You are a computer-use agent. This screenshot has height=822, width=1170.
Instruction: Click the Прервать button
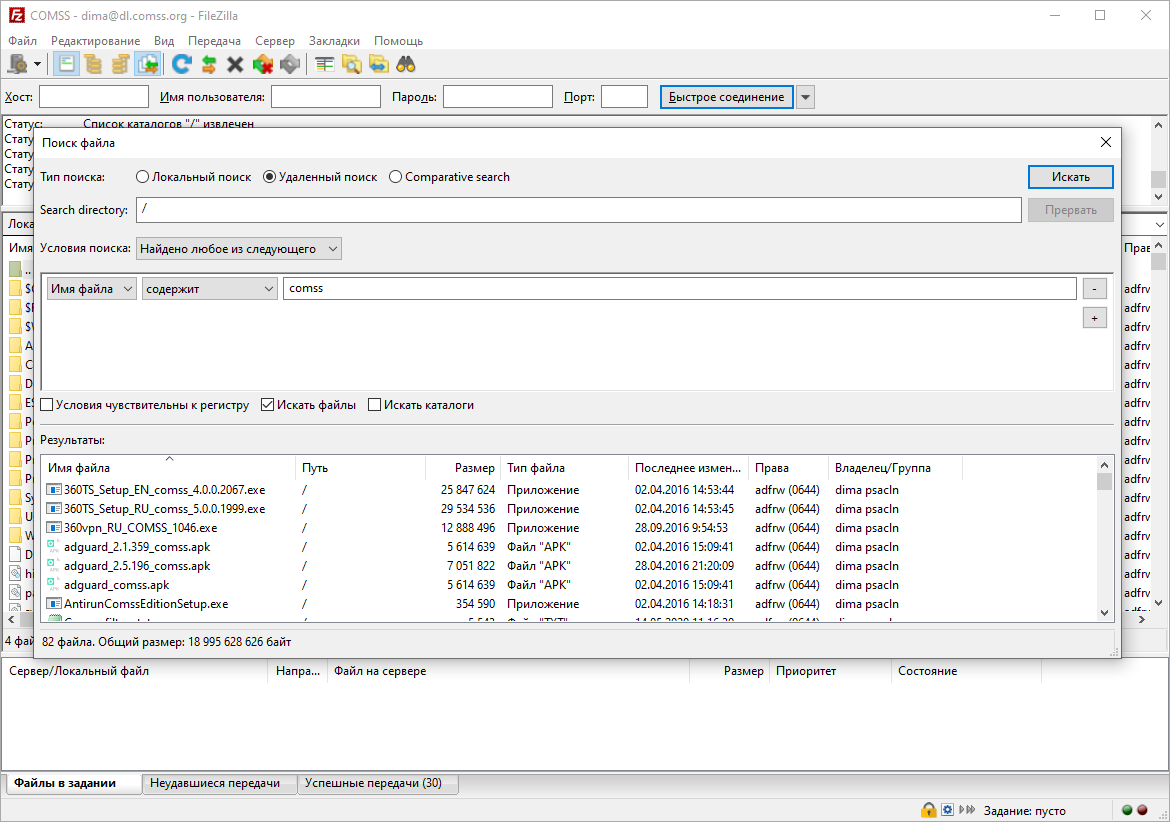click(1071, 210)
